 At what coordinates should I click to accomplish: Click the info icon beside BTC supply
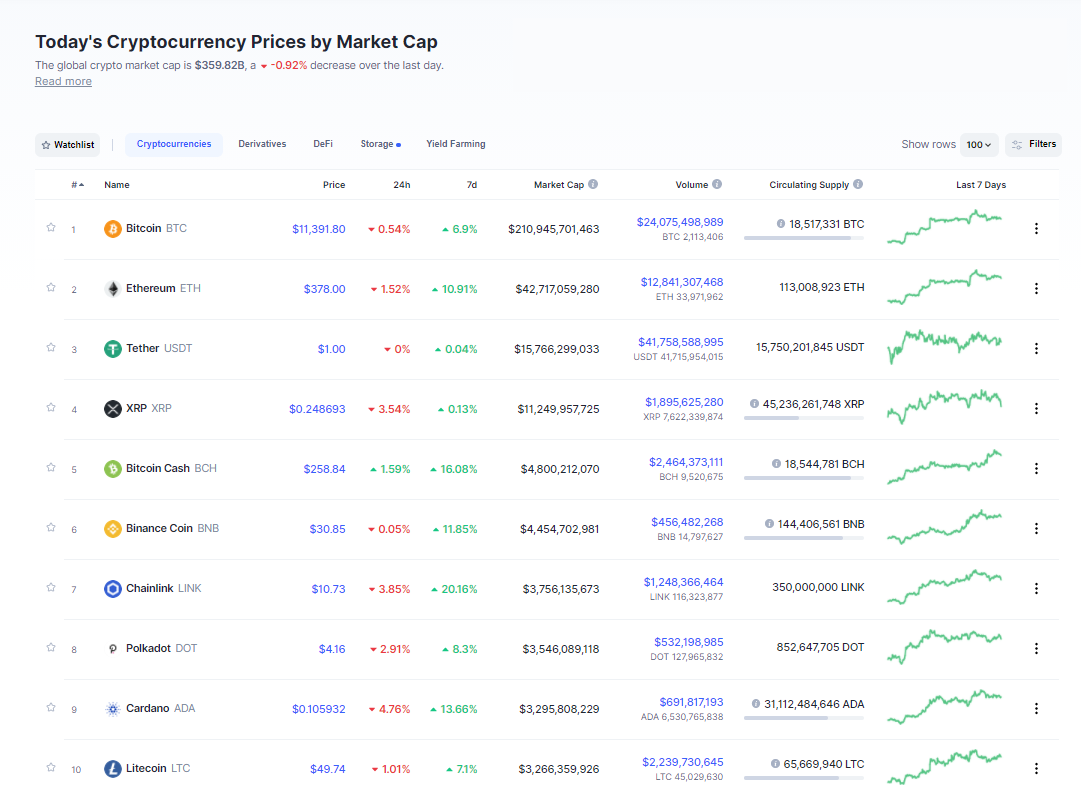tap(780, 224)
